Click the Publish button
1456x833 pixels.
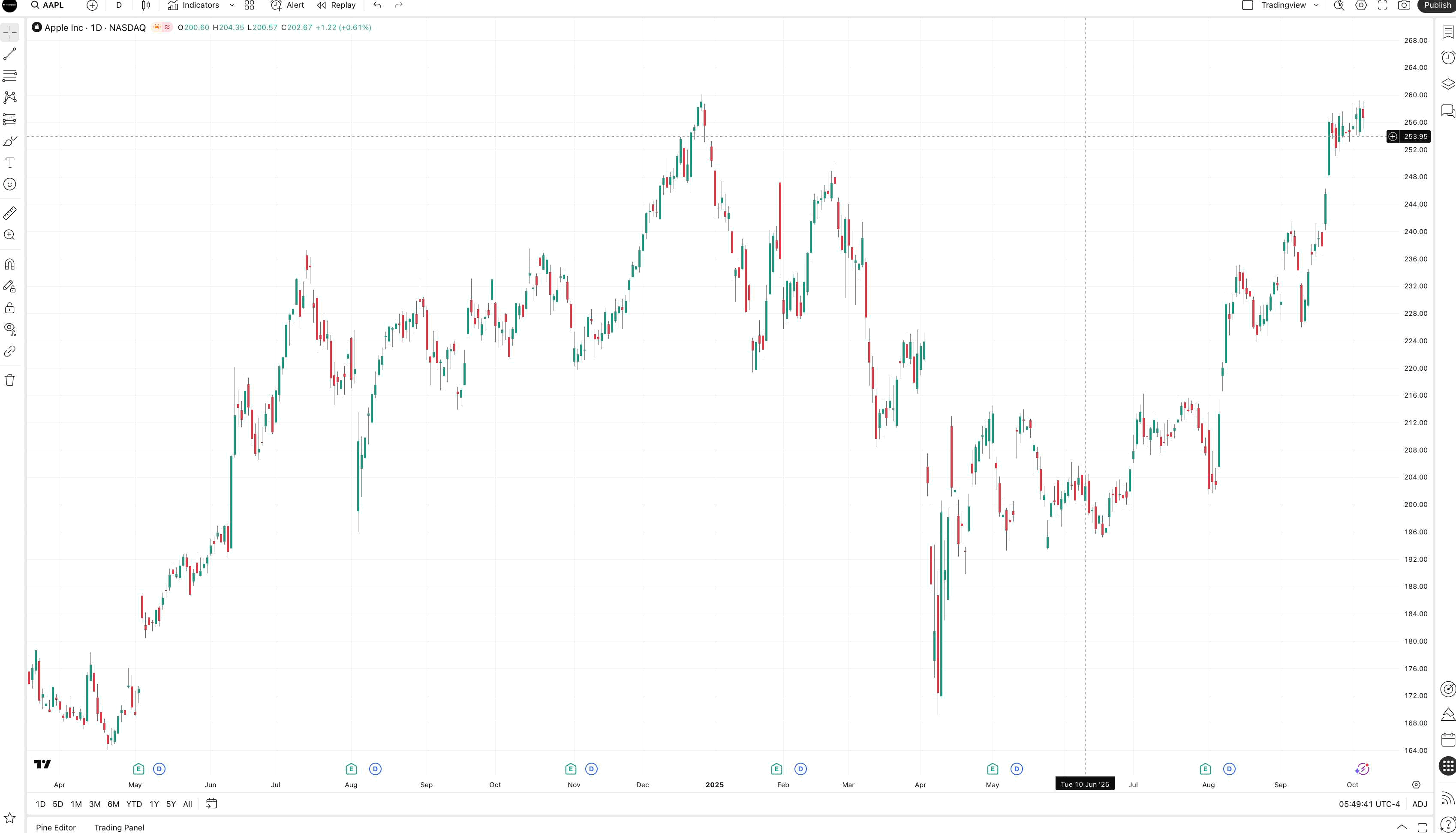point(1437,5)
